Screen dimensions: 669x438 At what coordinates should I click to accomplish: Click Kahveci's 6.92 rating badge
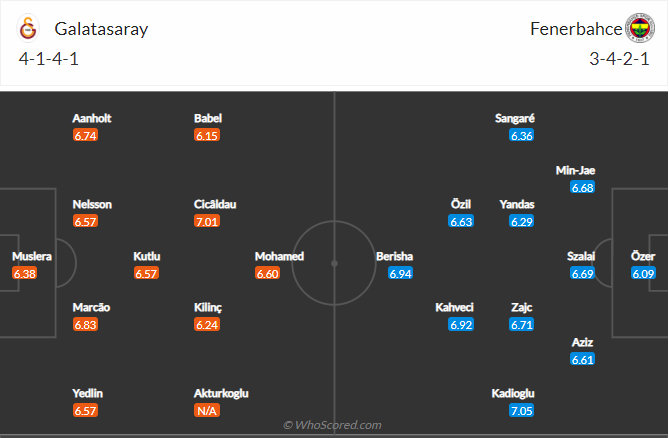coord(461,325)
